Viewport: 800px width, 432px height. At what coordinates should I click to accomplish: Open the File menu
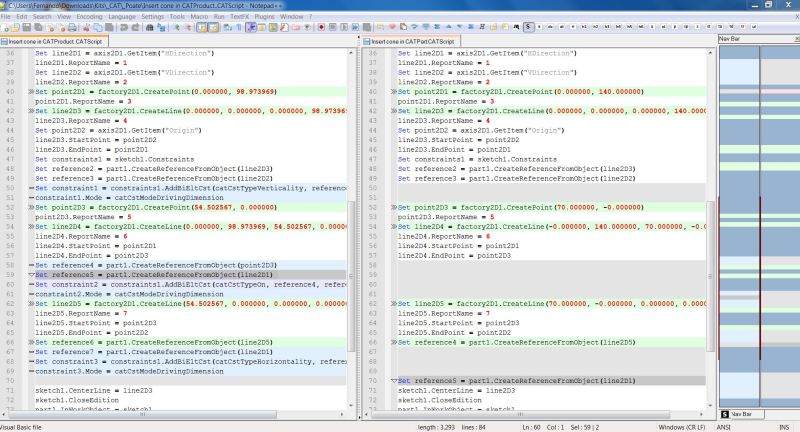6,16
